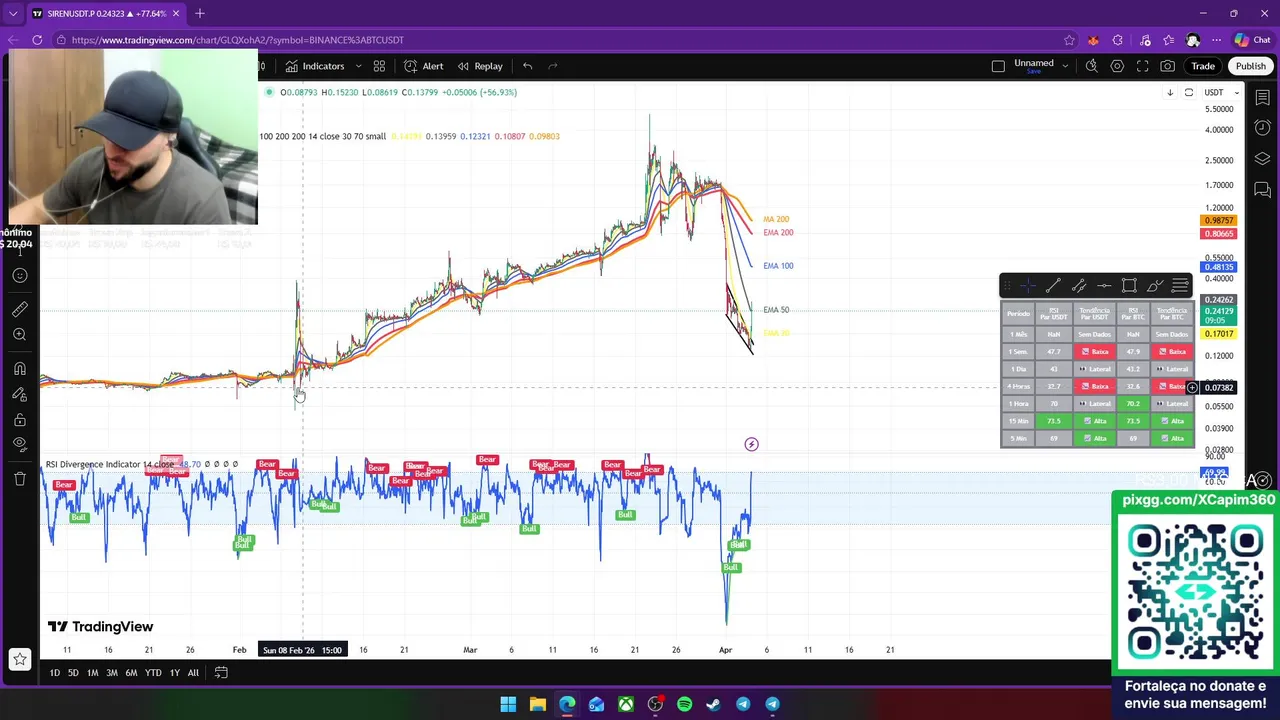Redo the last chart action
Screen dimensions: 1280x720
(552, 66)
